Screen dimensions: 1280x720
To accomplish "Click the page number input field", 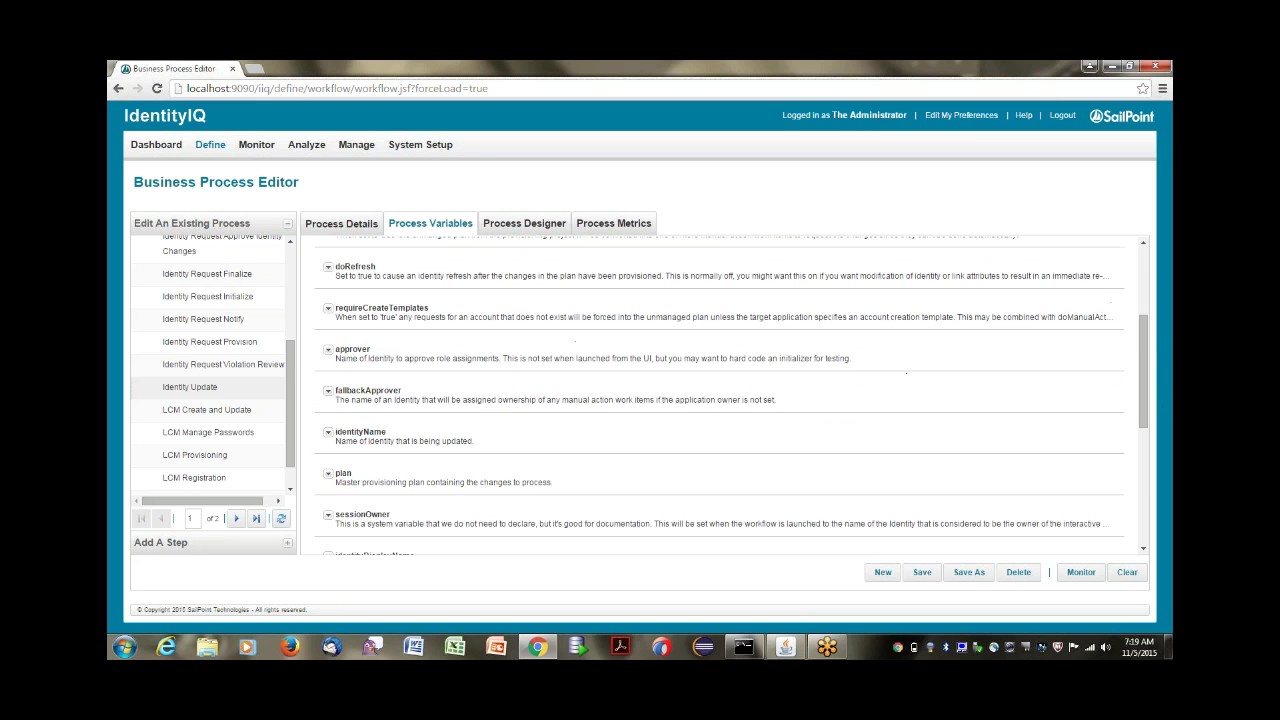I will [191, 518].
